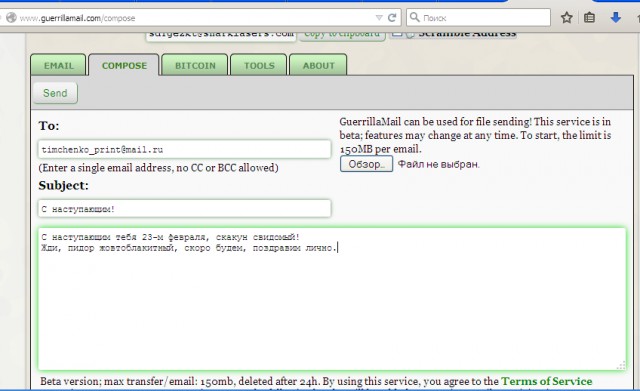Show bookmarks list icon
The width and height of the screenshot is (640, 391).
pos(589,18)
